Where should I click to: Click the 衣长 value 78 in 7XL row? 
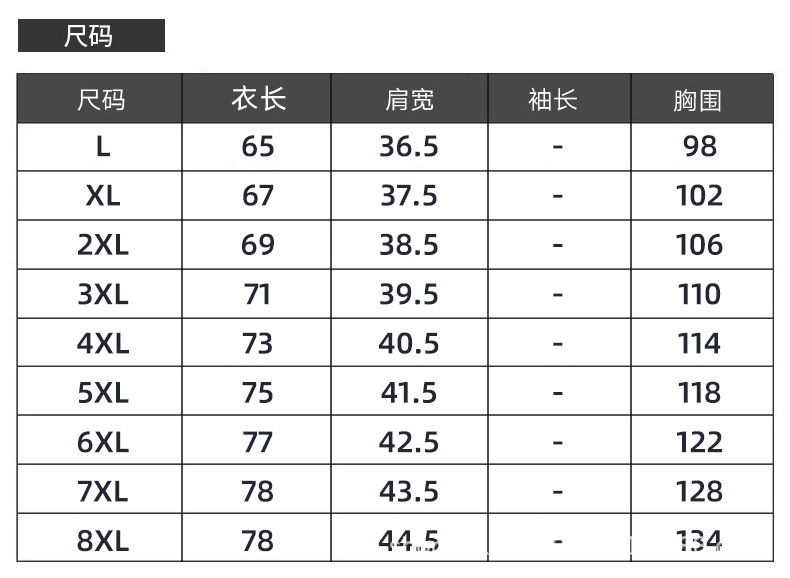click(x=258, y=491)
